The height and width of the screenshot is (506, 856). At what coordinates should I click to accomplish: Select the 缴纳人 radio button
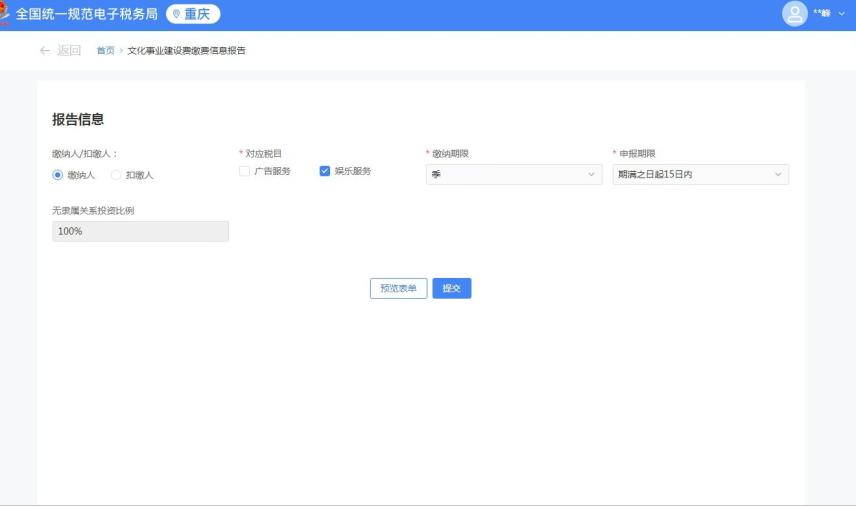[x=58, y=175]
